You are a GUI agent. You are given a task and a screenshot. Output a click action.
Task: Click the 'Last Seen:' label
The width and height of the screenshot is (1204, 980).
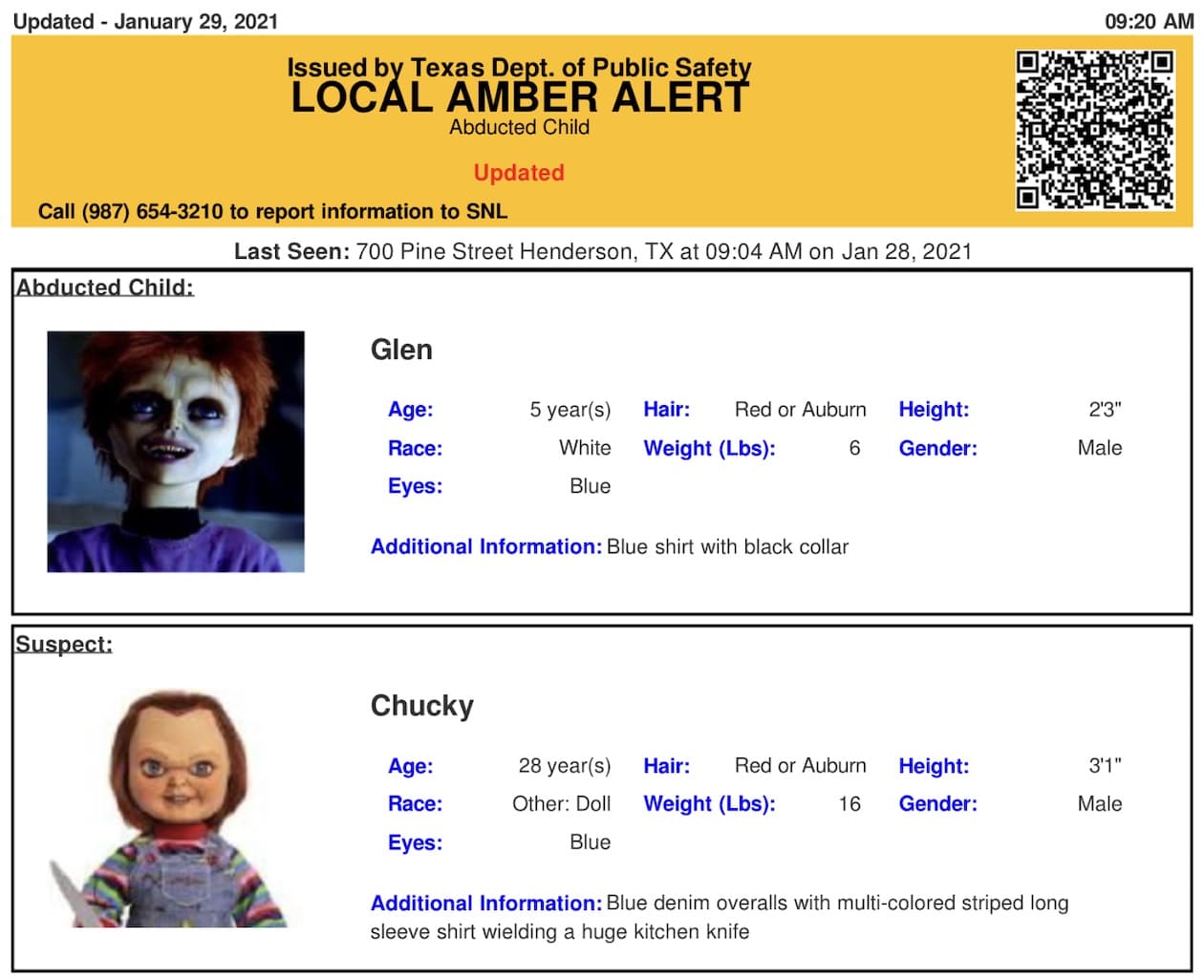(292, 252)
